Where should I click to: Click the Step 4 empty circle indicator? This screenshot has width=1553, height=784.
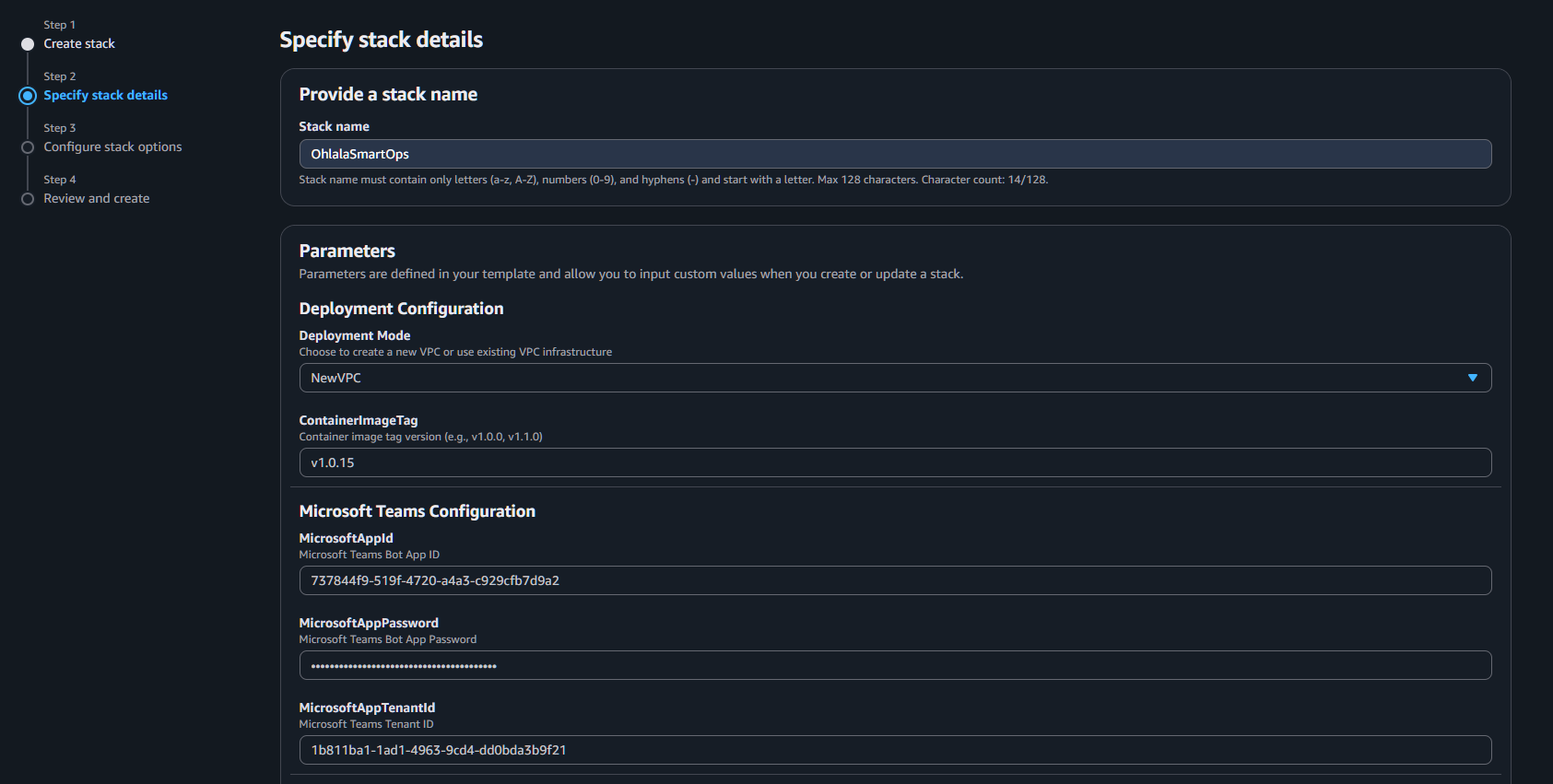(x=28, y=199)
